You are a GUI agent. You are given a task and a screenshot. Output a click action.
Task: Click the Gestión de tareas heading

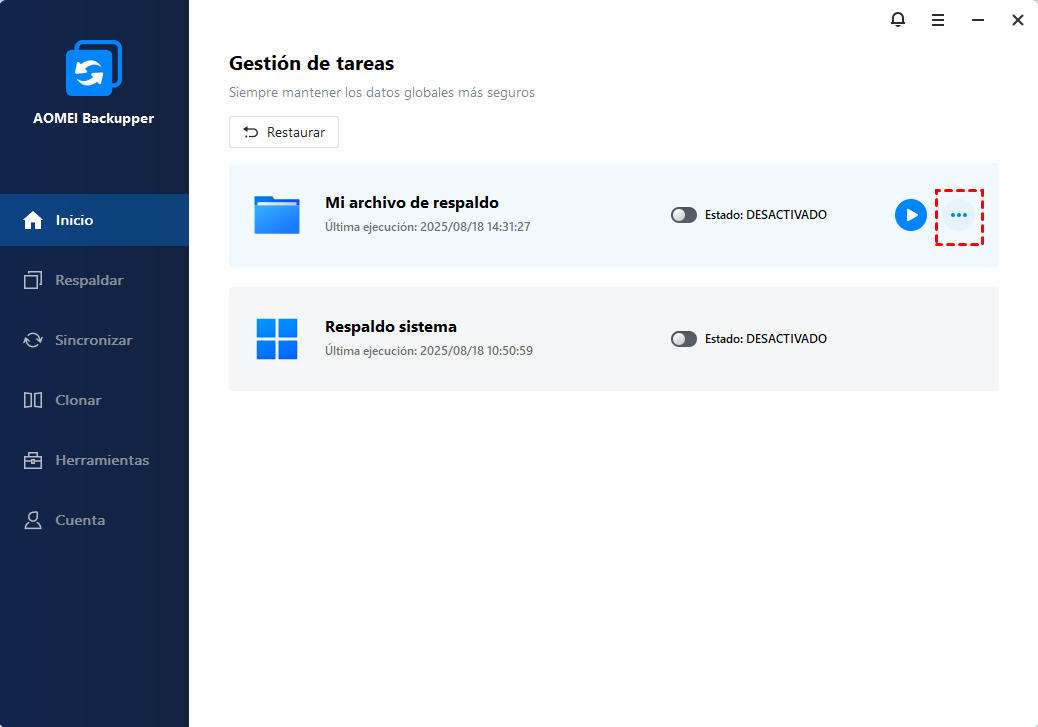click(x=311, y=64)
